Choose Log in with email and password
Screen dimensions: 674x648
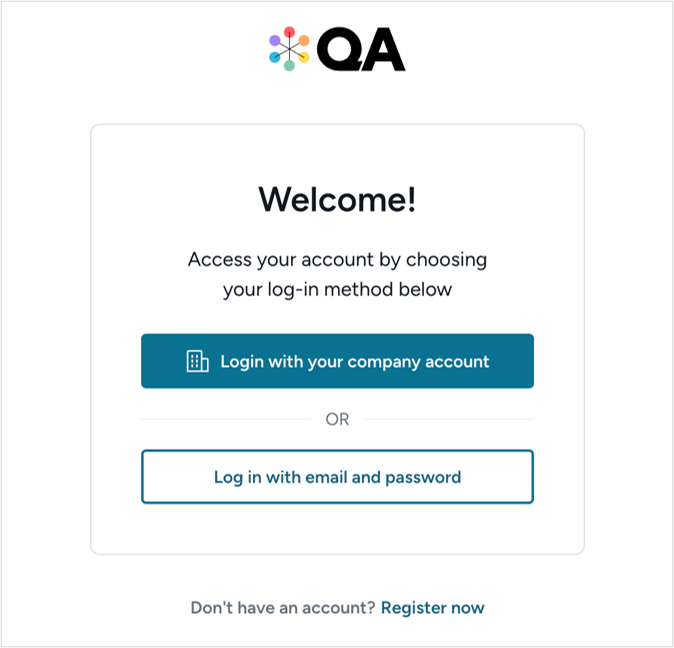pyautogui.click(x=337, y=477)
